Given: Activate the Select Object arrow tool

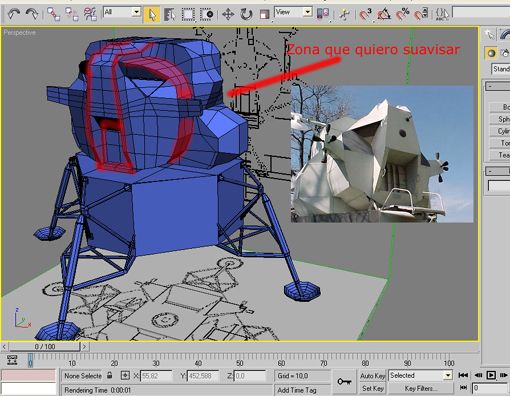Looking at the screenshot, I should click(x=152, y=14).
